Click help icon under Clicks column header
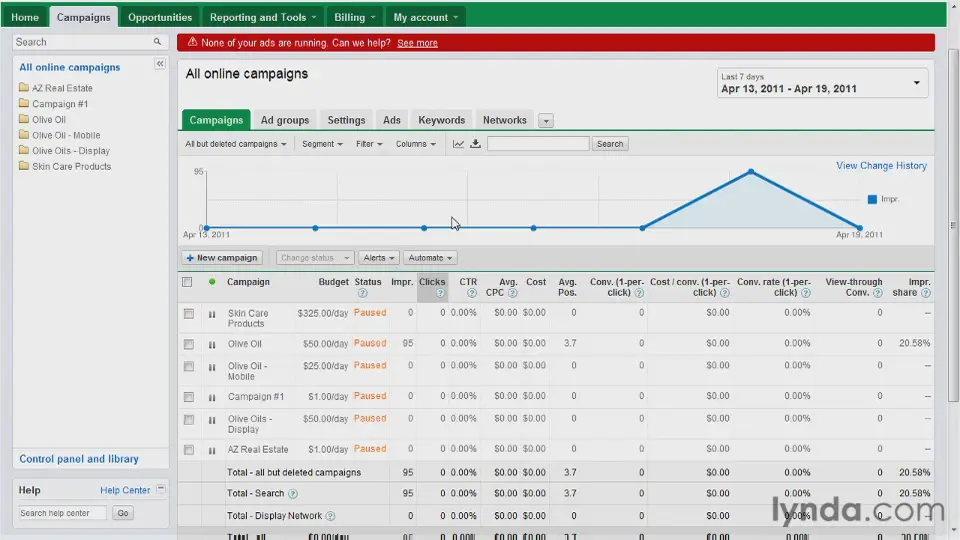Screen dimensions: 960x540 click(x=440, y=293)
